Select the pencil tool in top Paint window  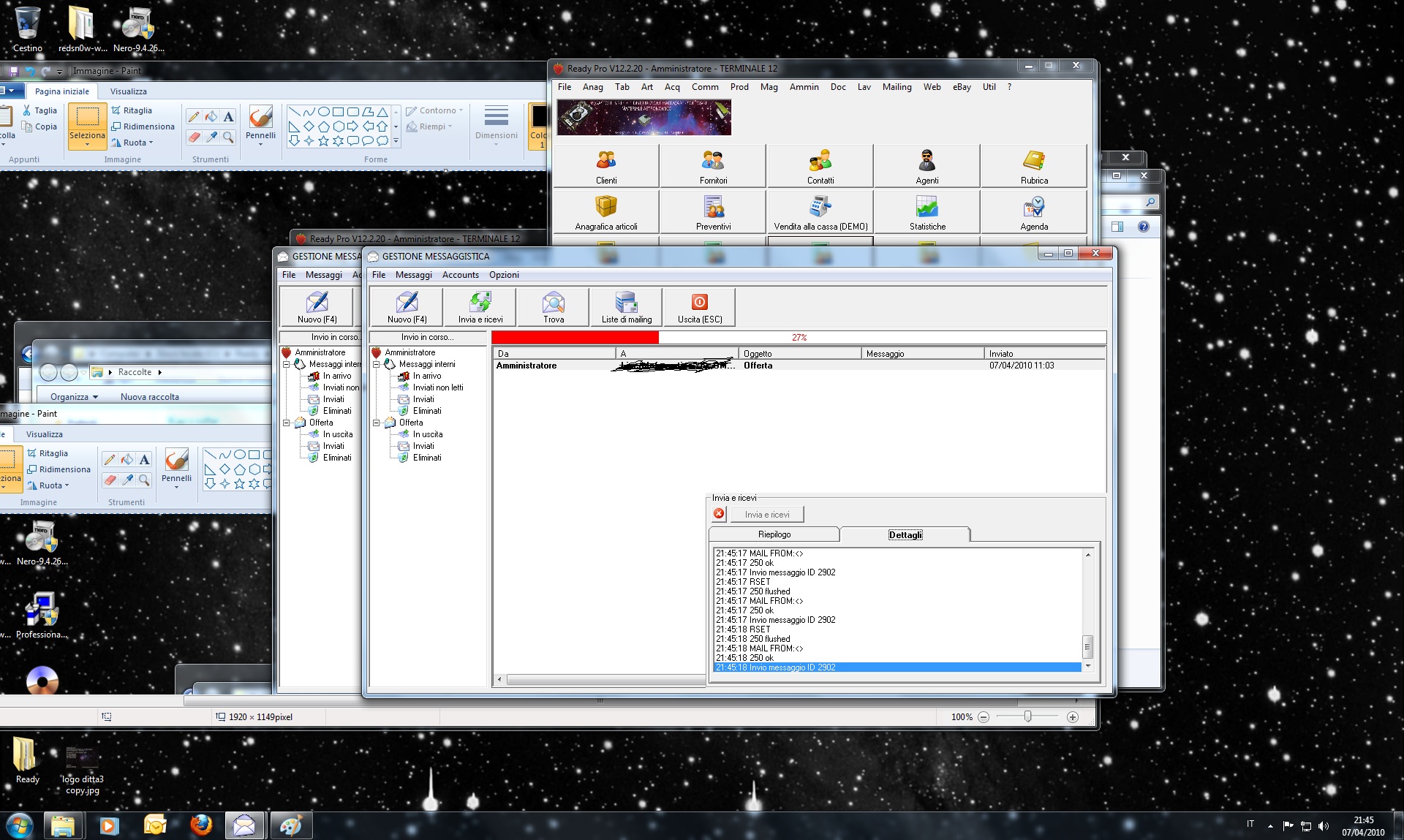[194, 117]
